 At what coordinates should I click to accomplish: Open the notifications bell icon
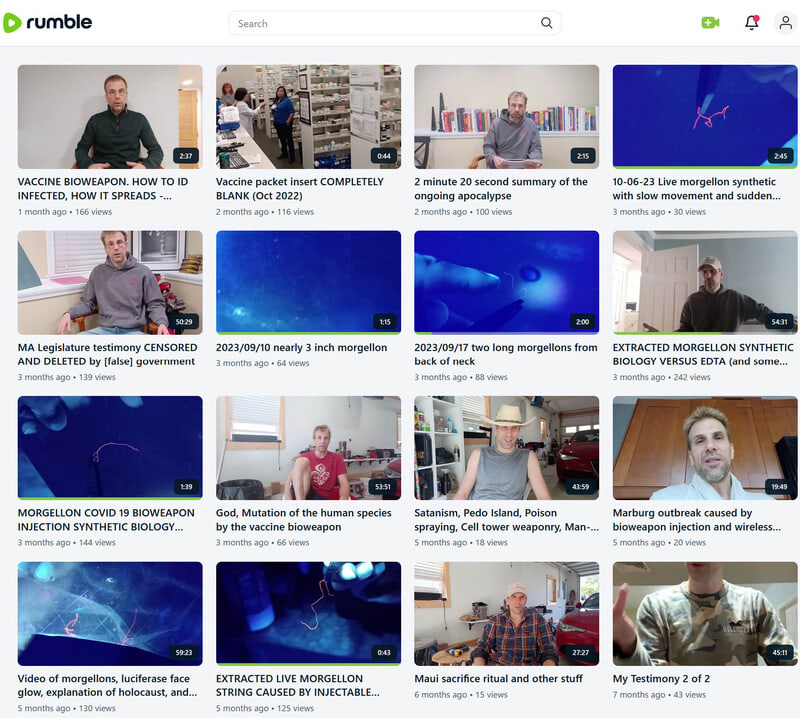click(x=752, y=22)
